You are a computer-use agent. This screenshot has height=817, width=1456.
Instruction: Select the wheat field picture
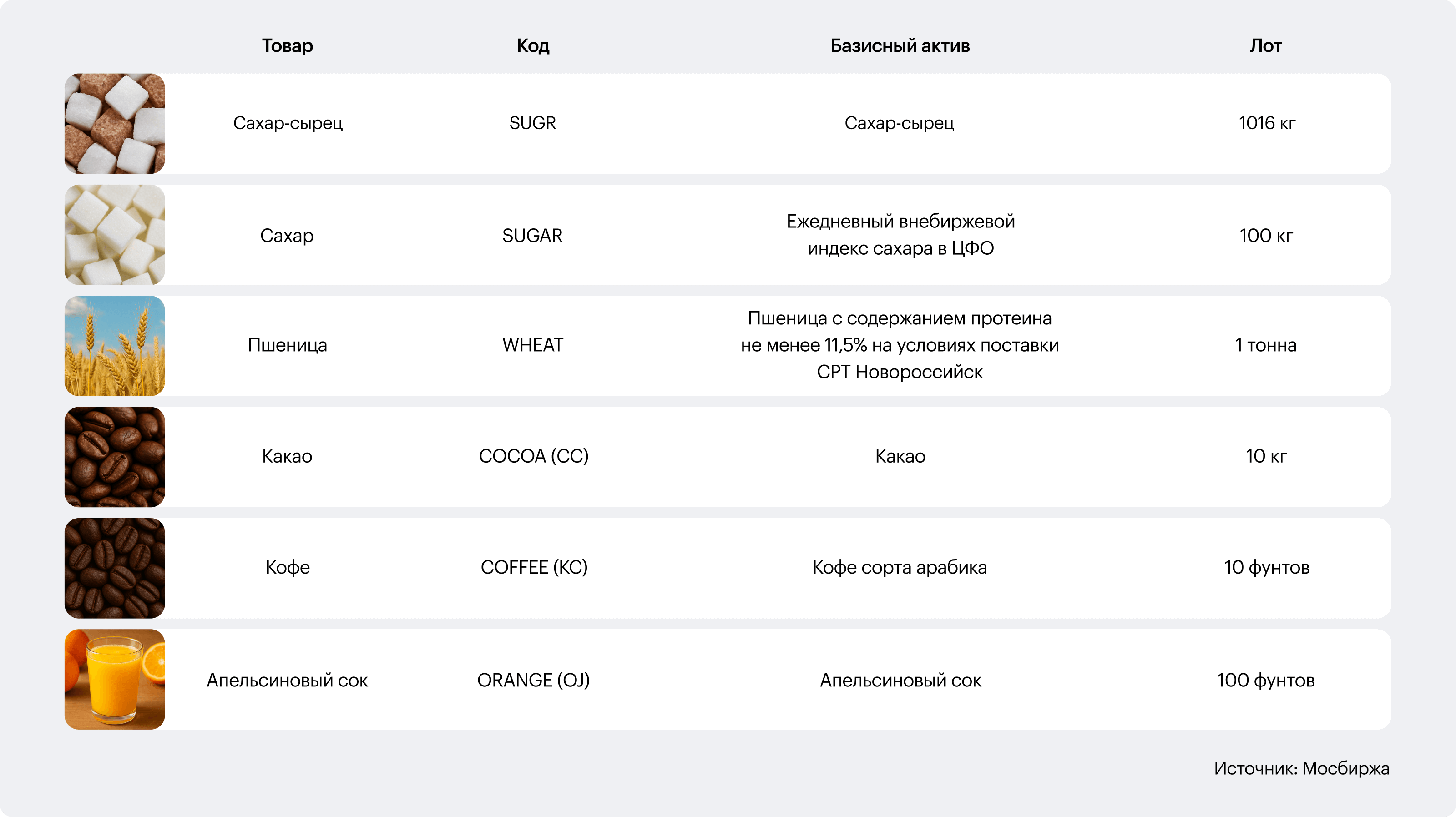coord(115,346)
